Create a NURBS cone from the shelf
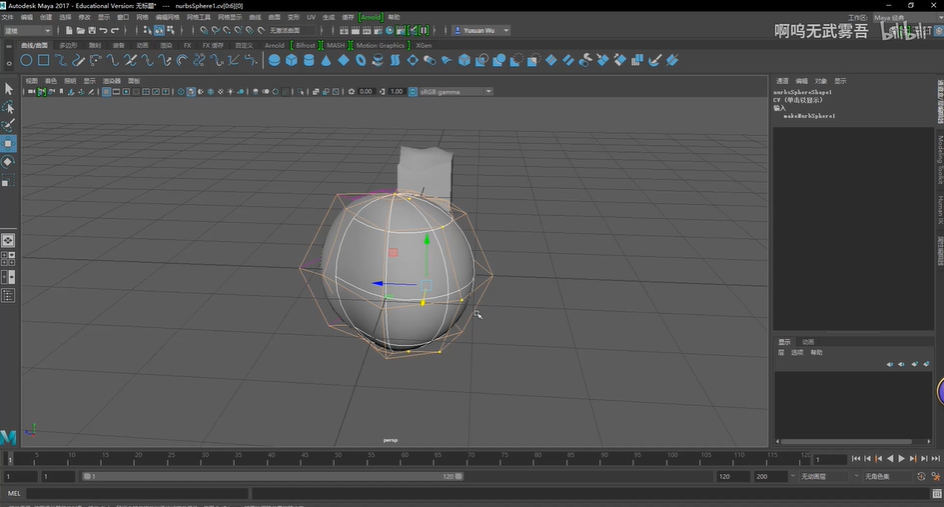 point(326,60)
